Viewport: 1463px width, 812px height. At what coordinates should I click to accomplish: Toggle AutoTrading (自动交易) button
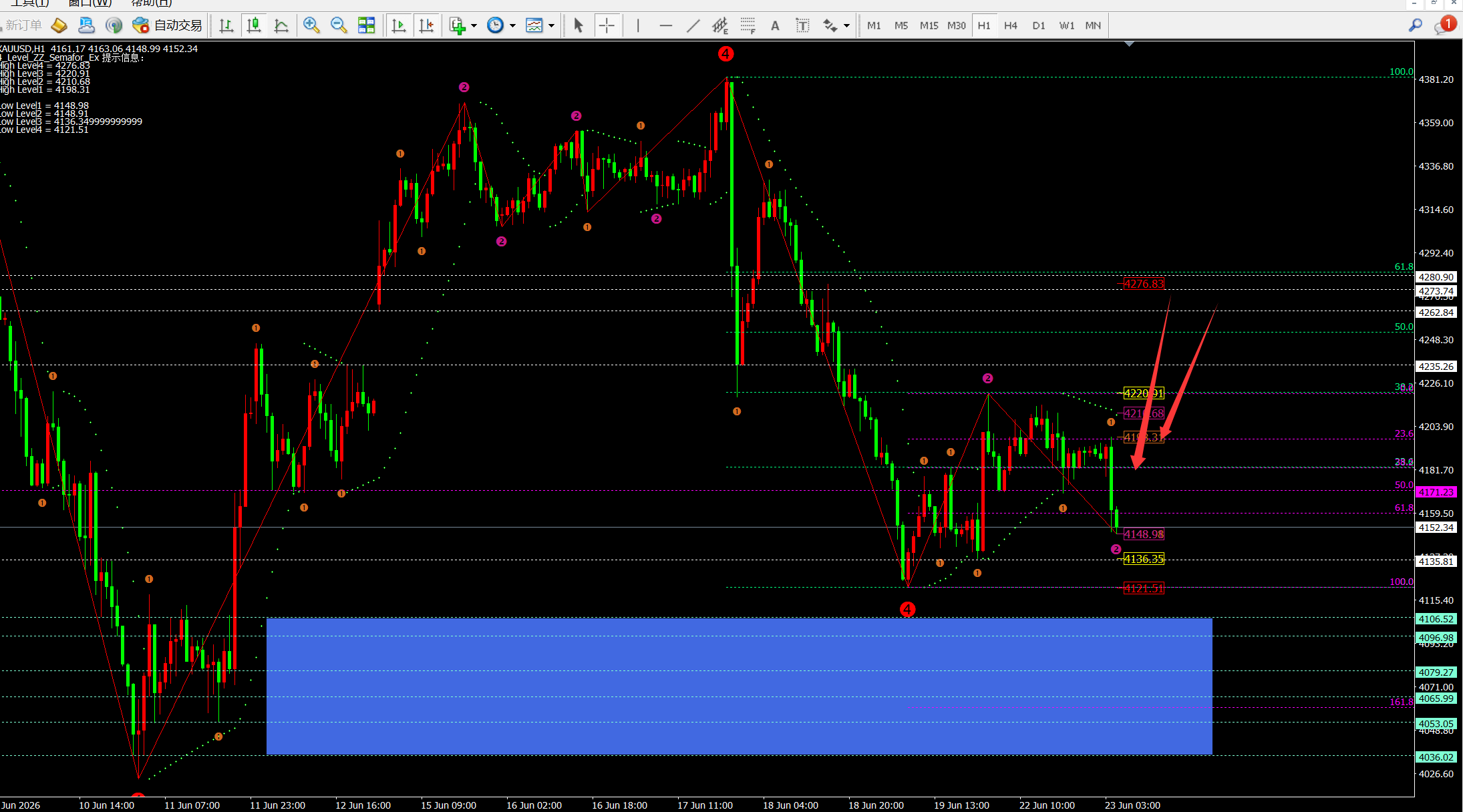pos(167,25)
